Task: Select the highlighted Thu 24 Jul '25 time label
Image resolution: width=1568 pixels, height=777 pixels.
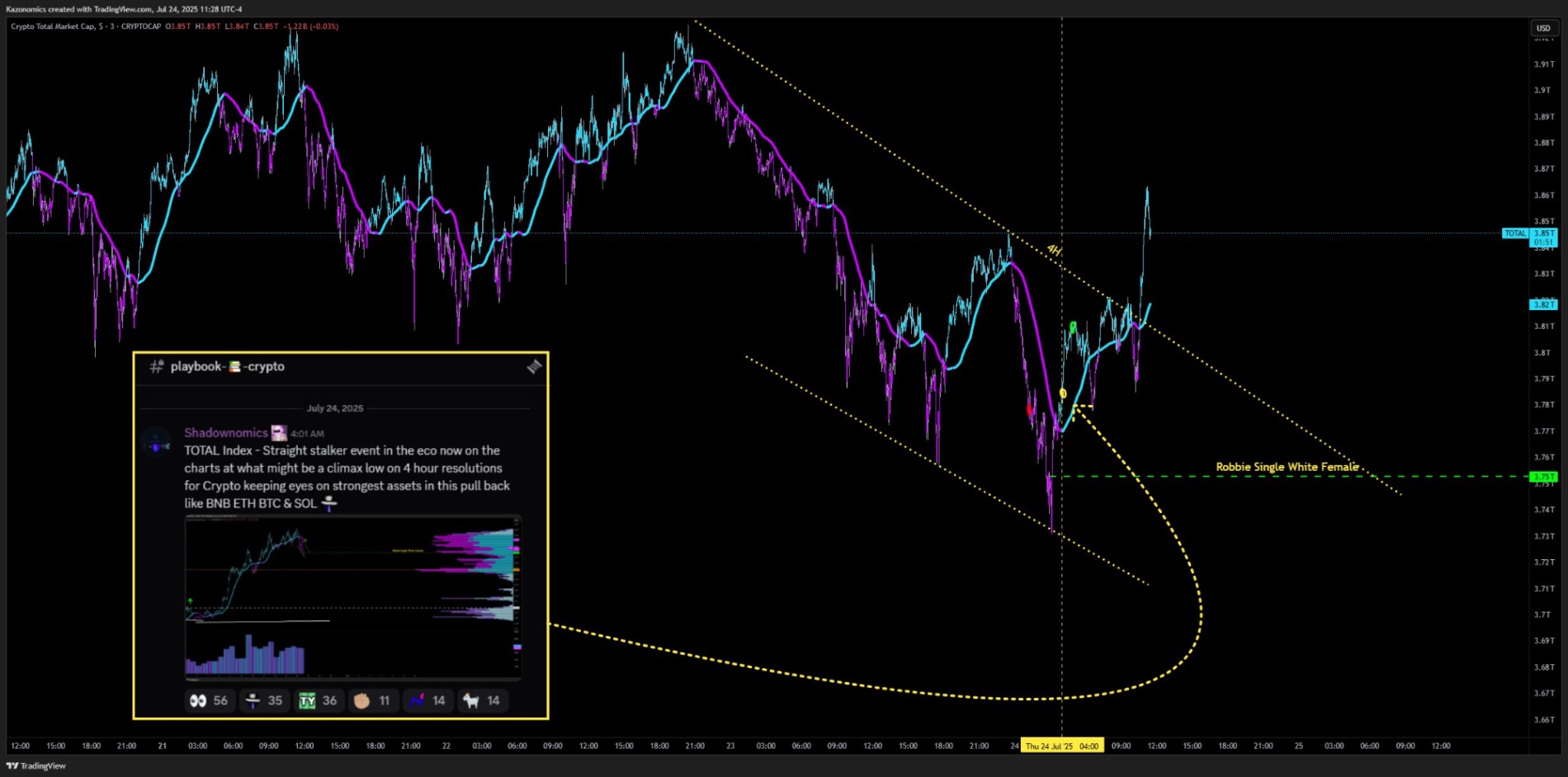Action: (1061, 746)
